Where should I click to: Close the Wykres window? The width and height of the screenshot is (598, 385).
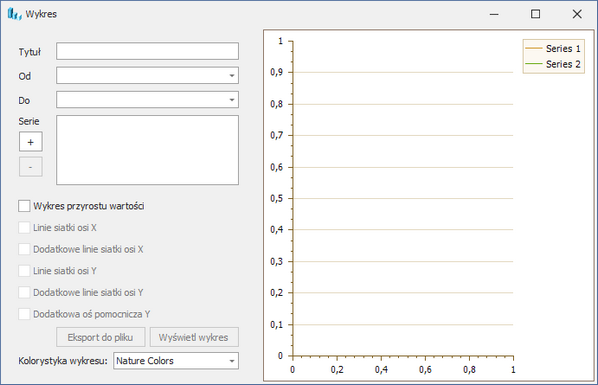point(577,14)
